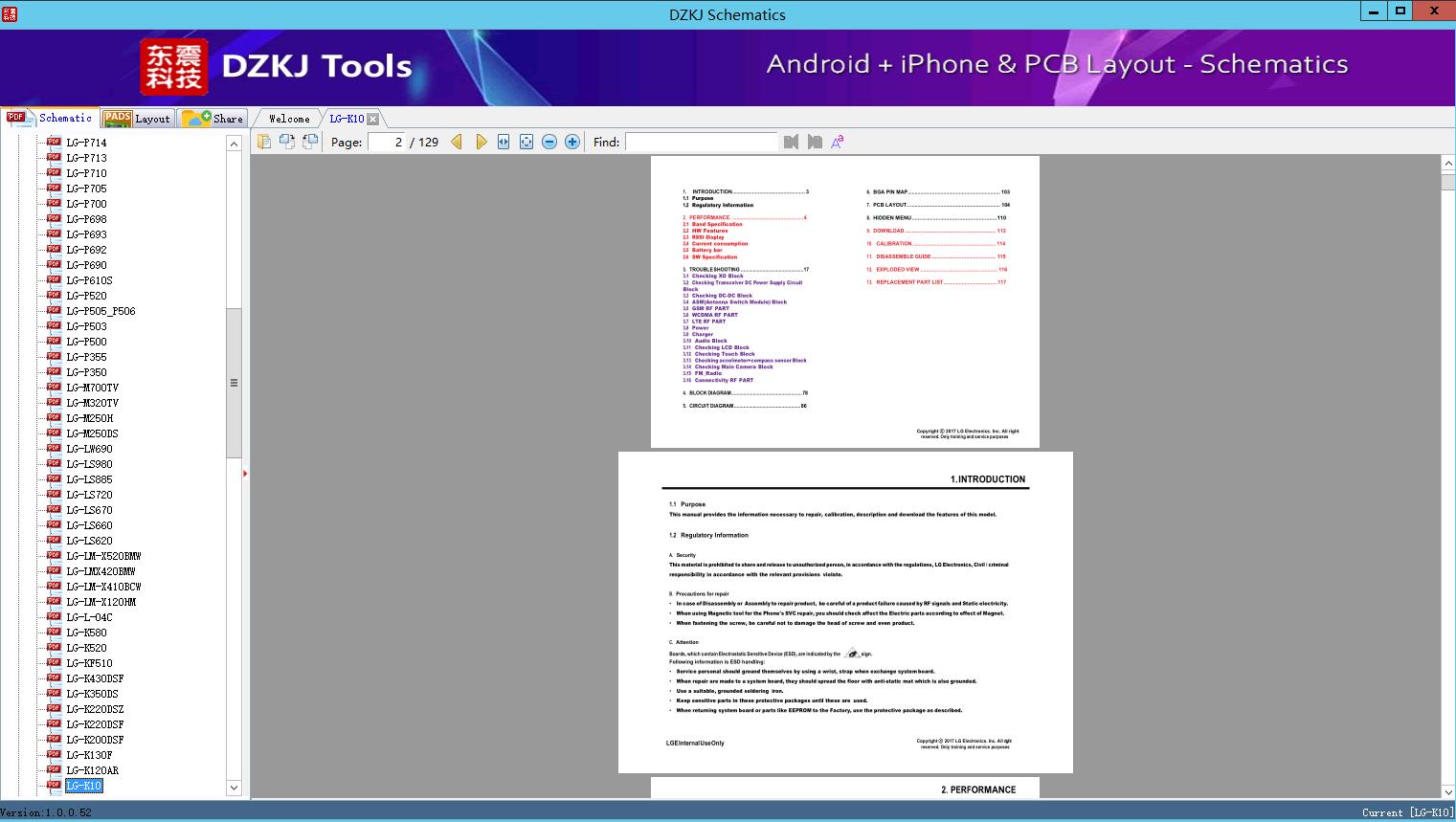Select the LG-P693 entry
This screenshot has height=822, width=1456.
86,234
